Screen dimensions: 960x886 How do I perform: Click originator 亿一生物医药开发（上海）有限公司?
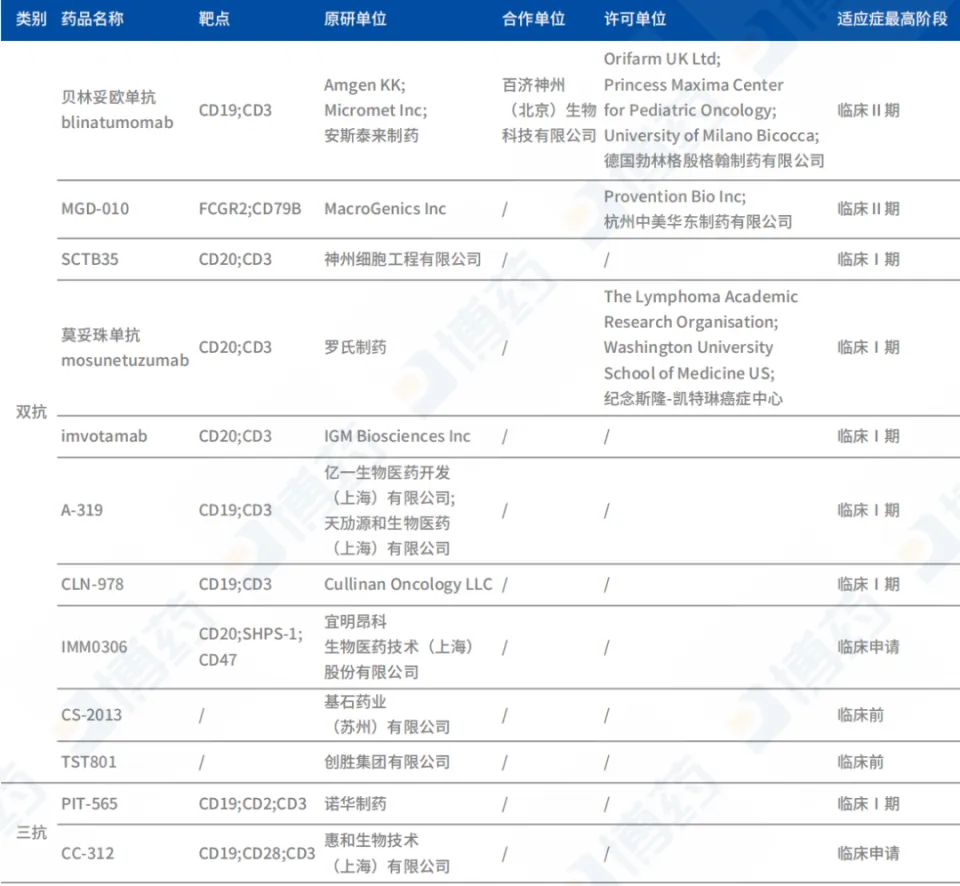pyautogui.click(x=390, y=485)
